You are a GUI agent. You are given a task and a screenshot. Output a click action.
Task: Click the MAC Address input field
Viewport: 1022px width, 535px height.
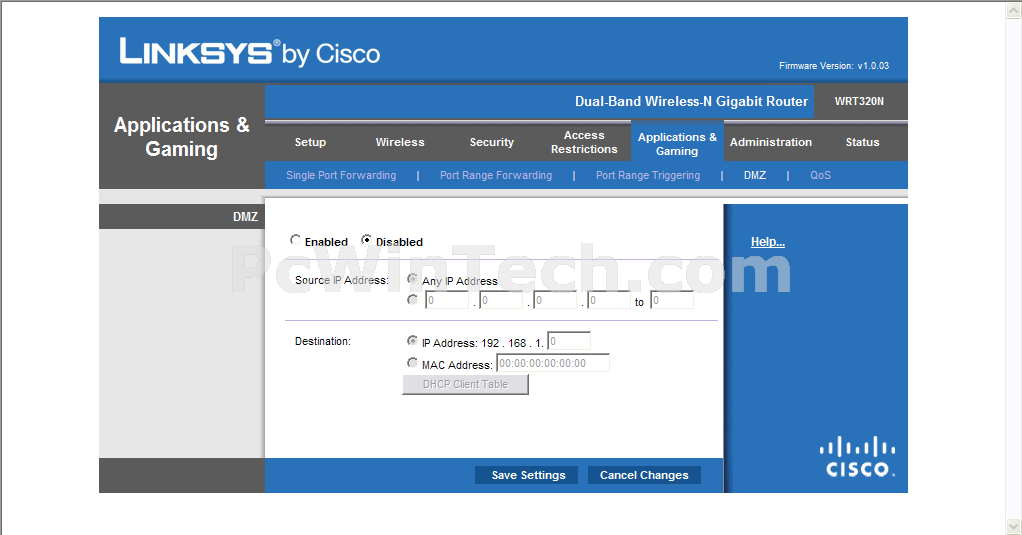pyautogui.click(x=553, y=363)
